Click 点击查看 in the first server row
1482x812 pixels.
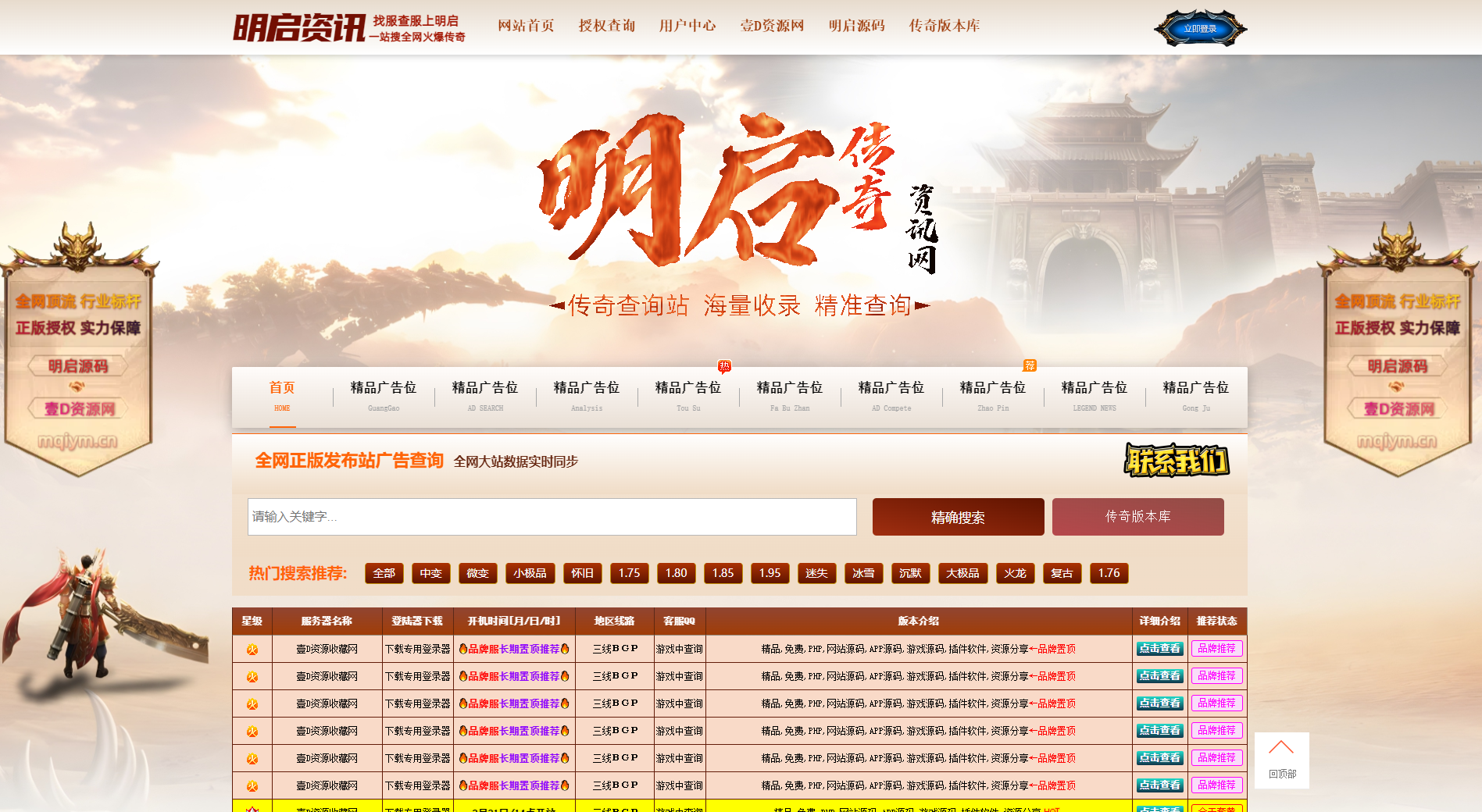pos(1159,649)
